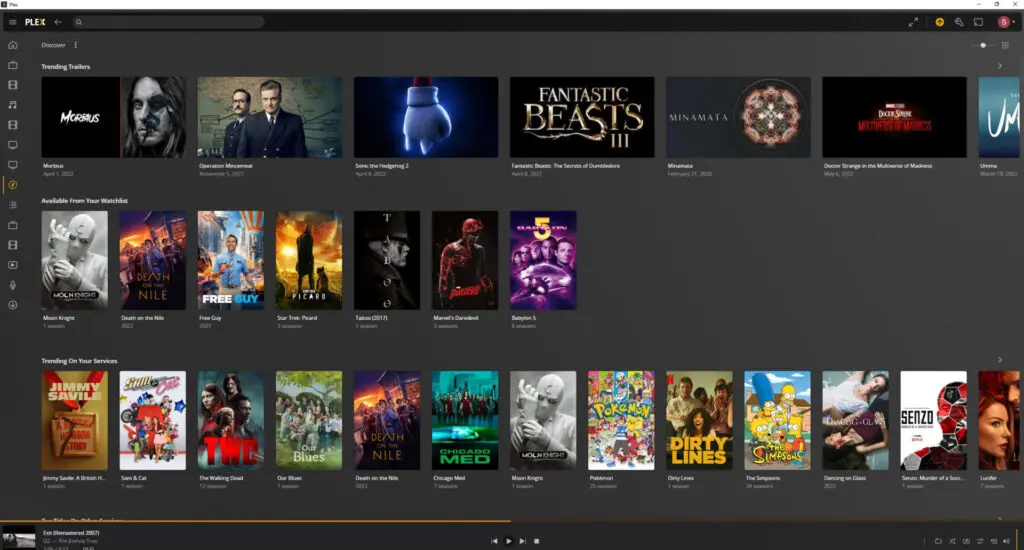The height and width of the screenshot is (550, 1024).
Task: Go back using the arrow beside Plex logo
Action: [58, 22]
